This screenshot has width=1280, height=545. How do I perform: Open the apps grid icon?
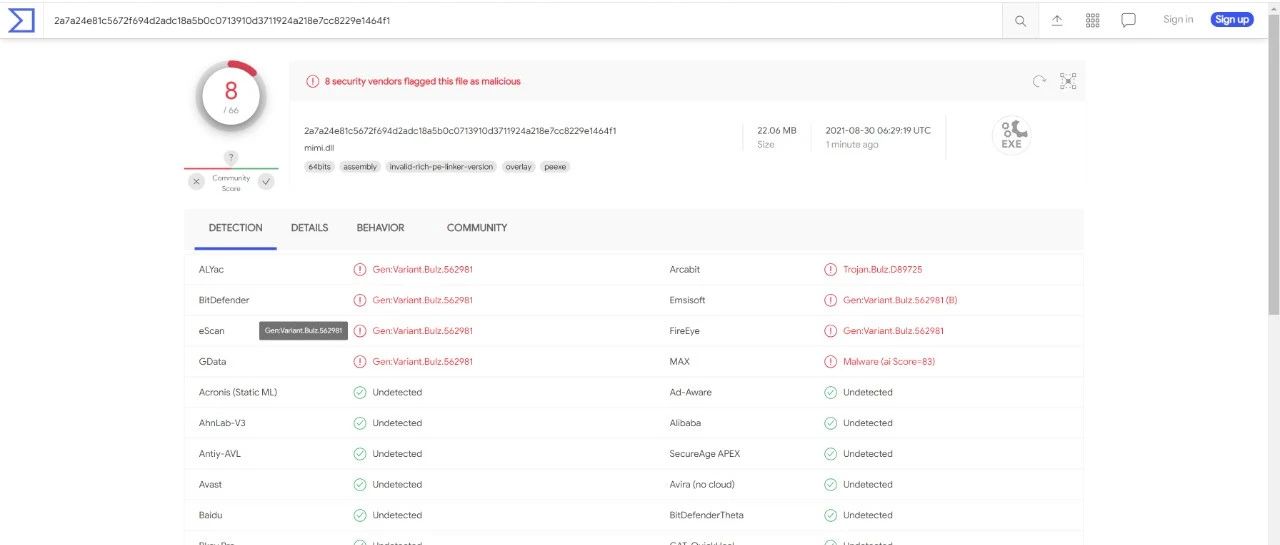[1093, 20]
